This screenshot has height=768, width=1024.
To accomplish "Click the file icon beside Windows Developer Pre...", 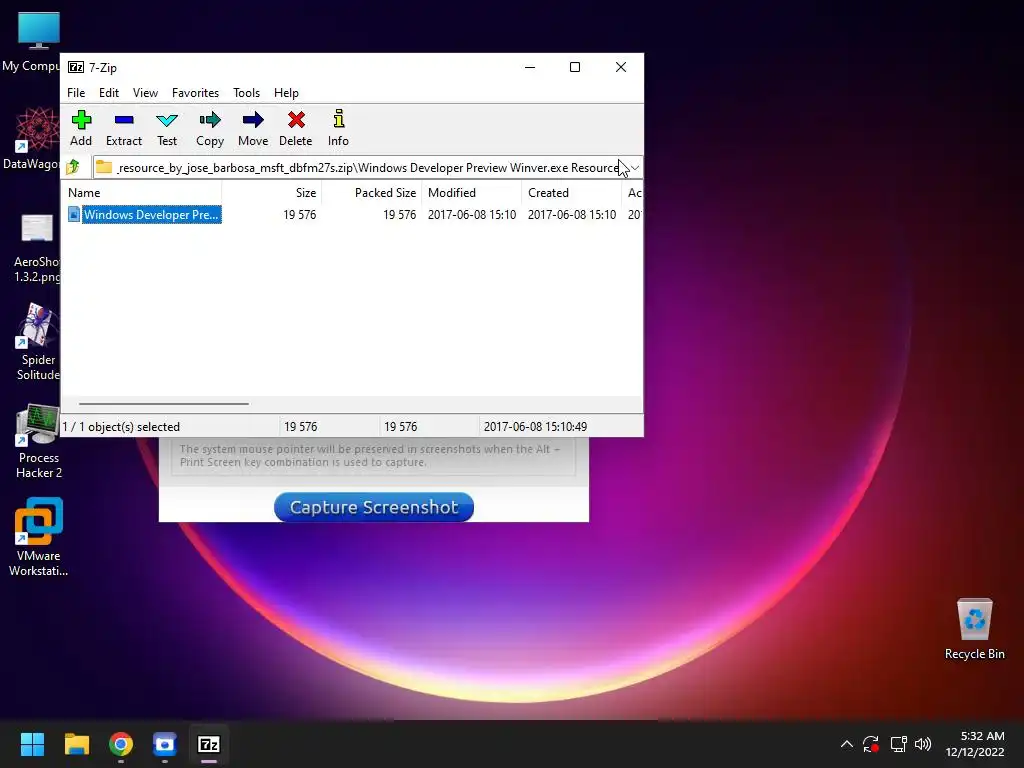I will (x=74, y=214).
